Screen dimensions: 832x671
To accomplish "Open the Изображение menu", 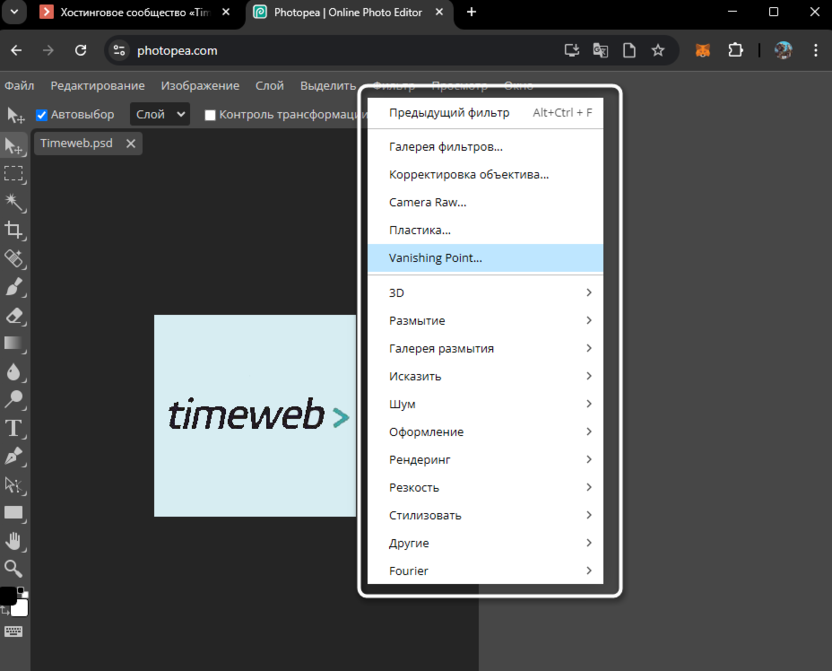I will click(200, 85).
